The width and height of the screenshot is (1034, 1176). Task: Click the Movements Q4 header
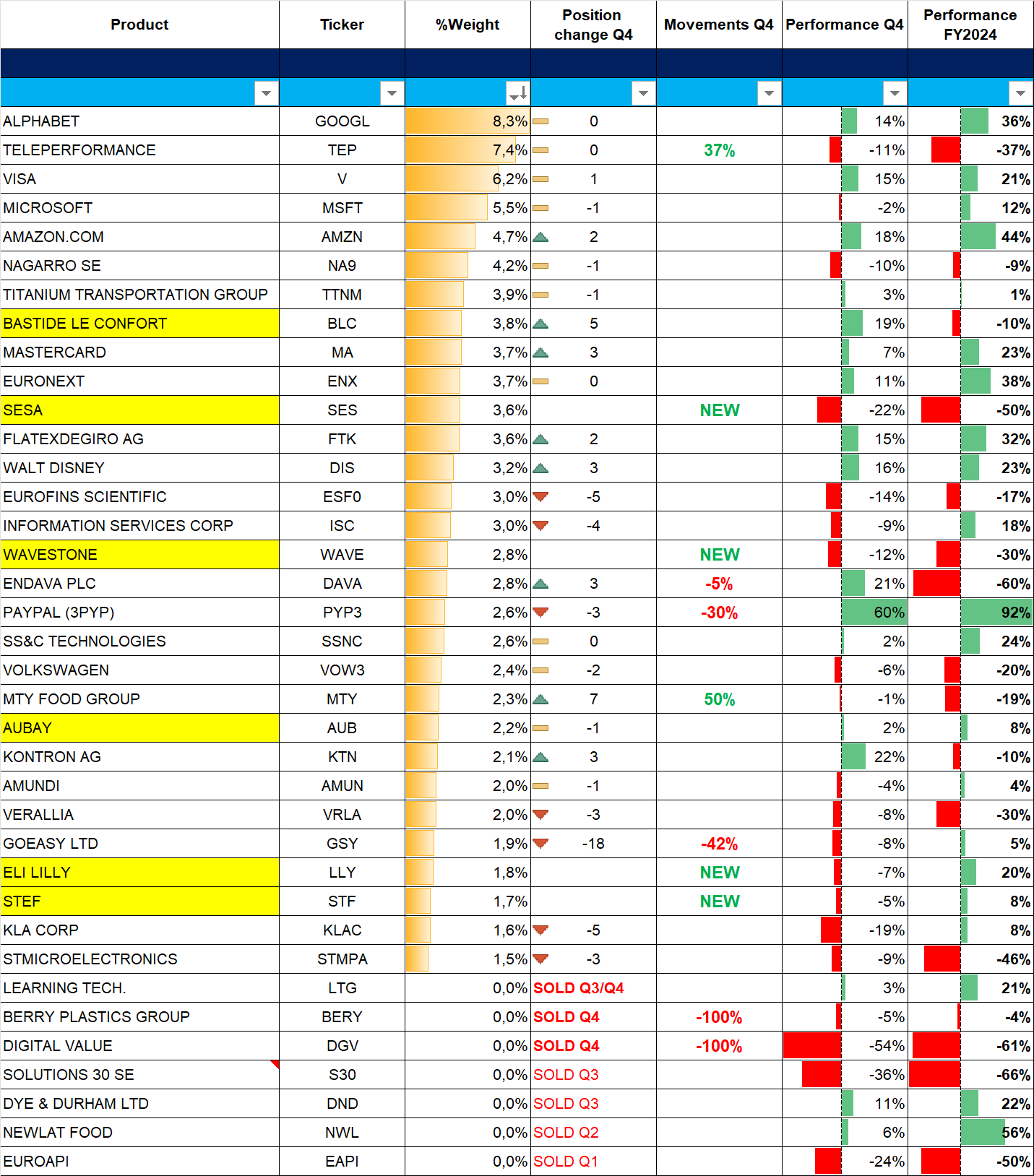[x=719, y=25]
